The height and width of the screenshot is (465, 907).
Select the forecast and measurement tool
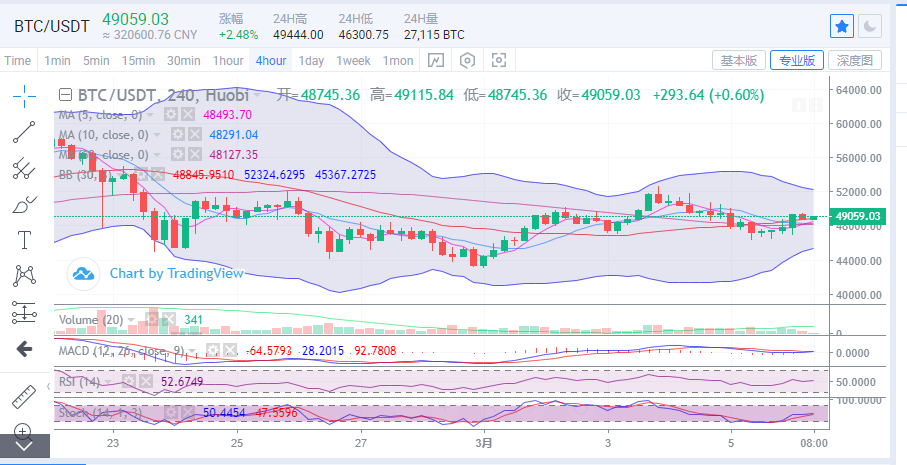point(24,312)
